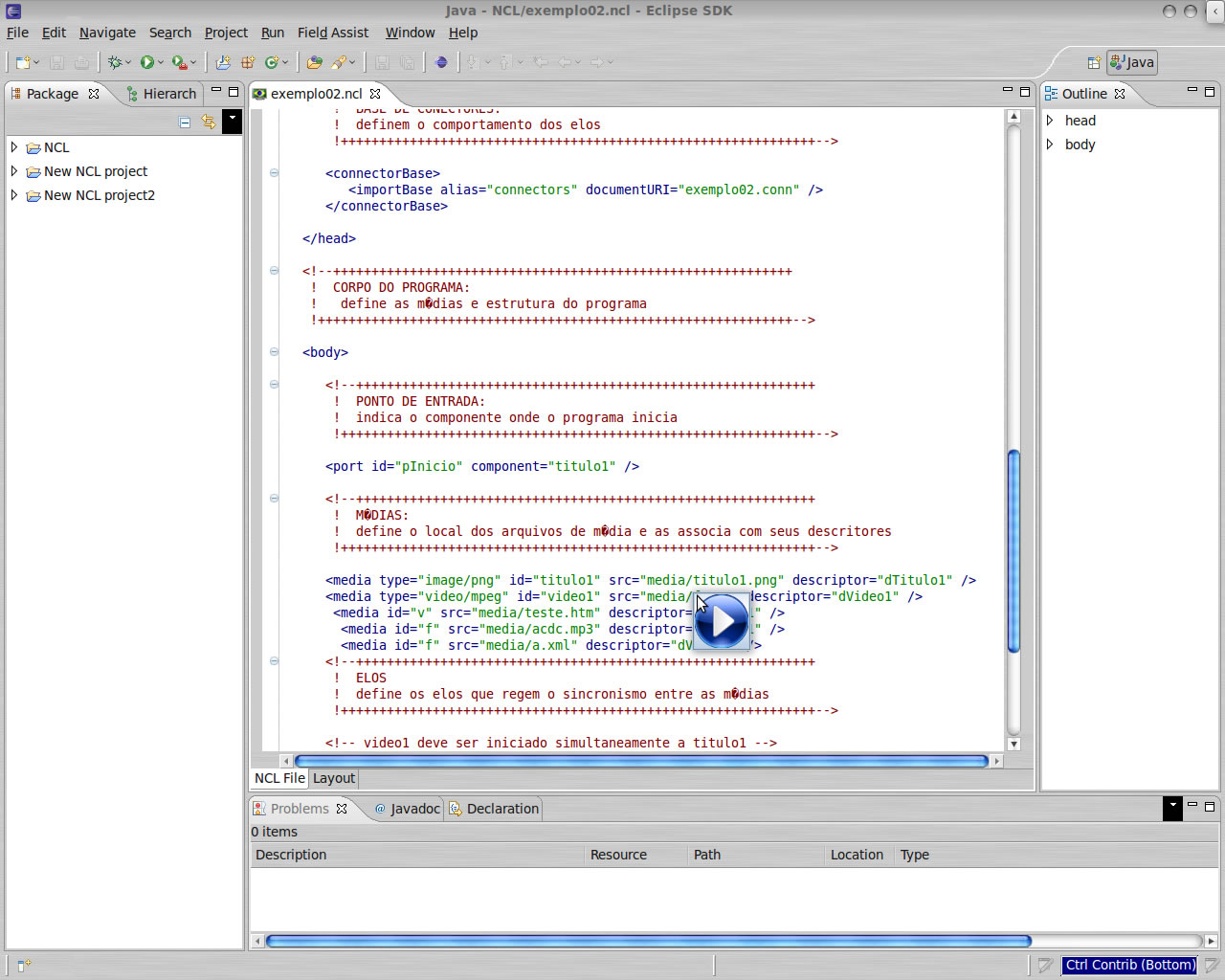Screen dimensions: 1225x980
Task: Open Package Explorer view menu dropdown
Action: click(232, 121)
